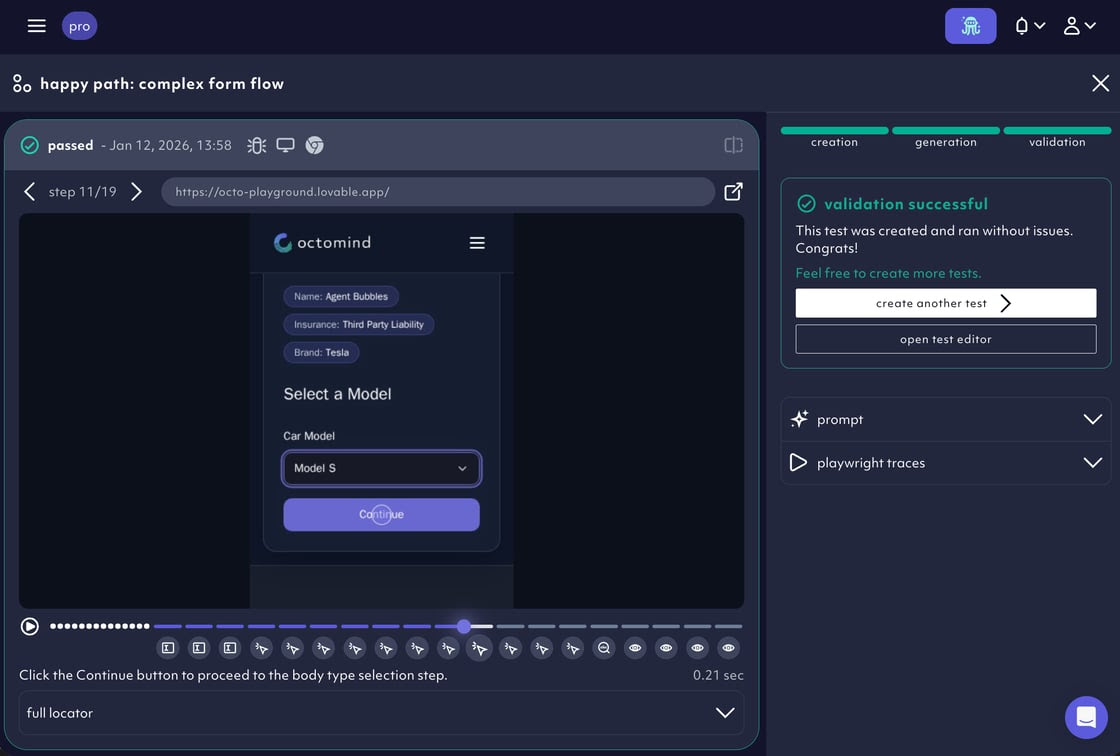Click the desktop monitor environment icon
The width and height of the screenshot is (1120, 756).
[x=286, y=145]
